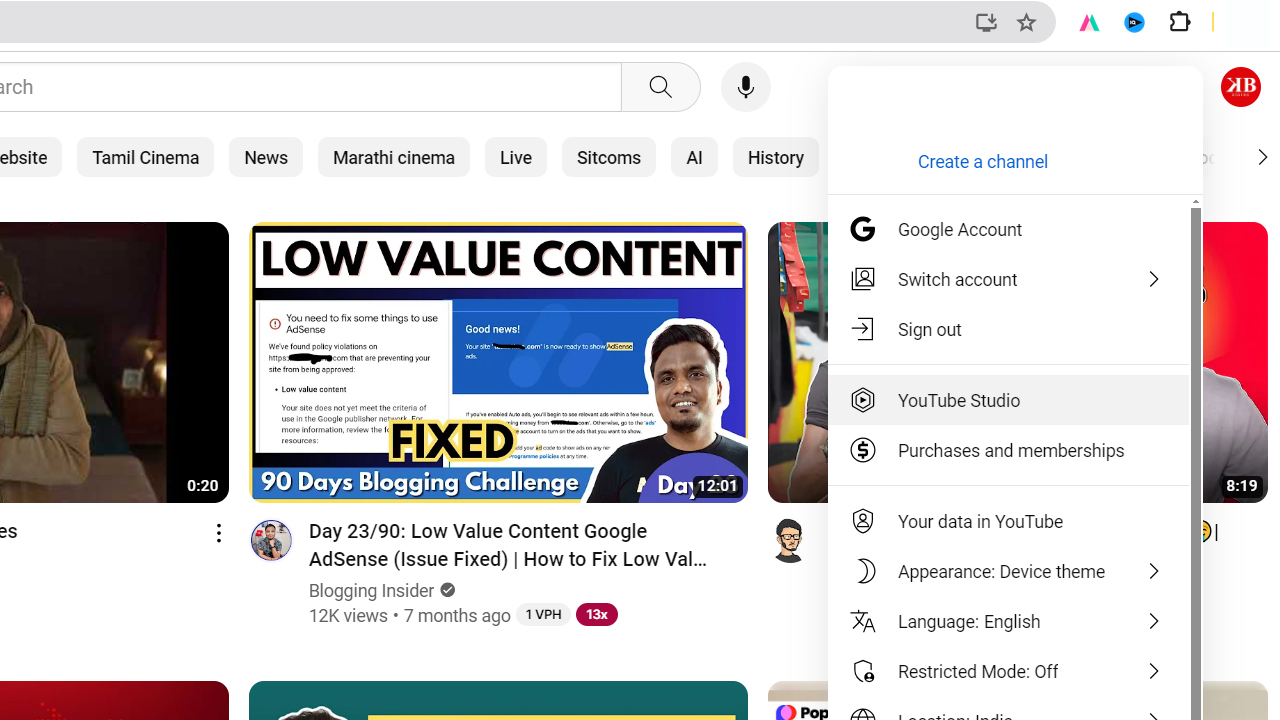Click the Restricted Mode lock shield icon

[863, 671]
